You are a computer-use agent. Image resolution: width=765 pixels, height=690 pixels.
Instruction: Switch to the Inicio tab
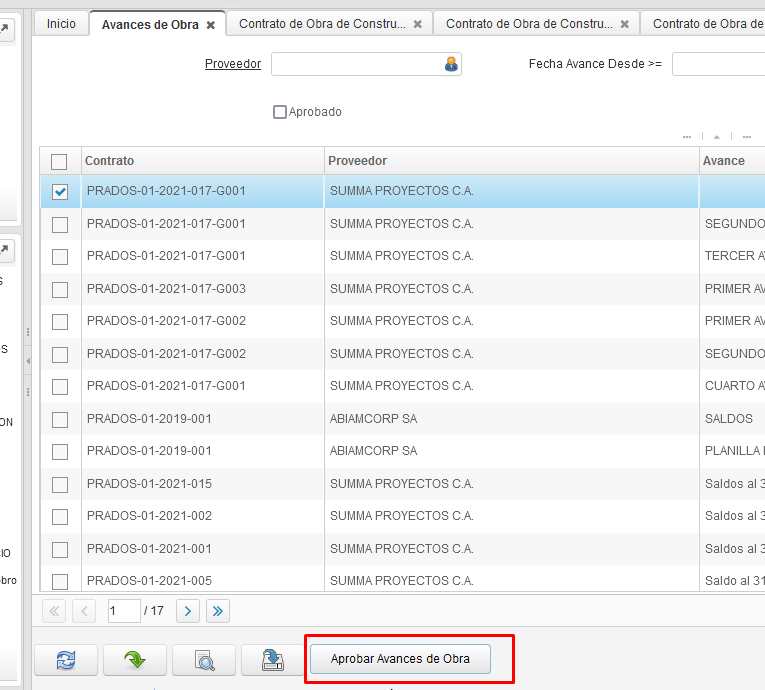point(61,23)
